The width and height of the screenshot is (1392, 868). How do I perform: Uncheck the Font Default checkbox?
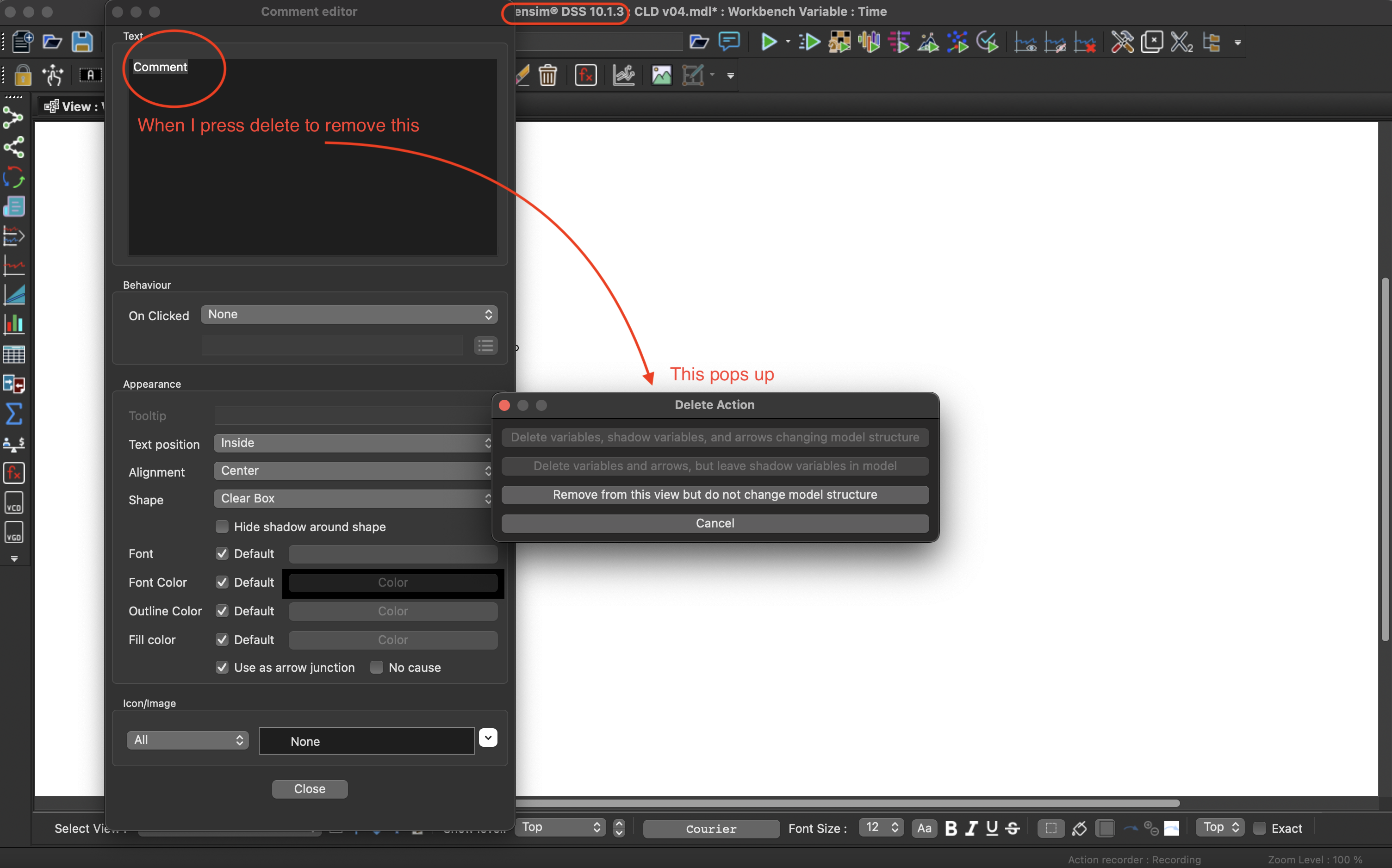click(222, 553)
